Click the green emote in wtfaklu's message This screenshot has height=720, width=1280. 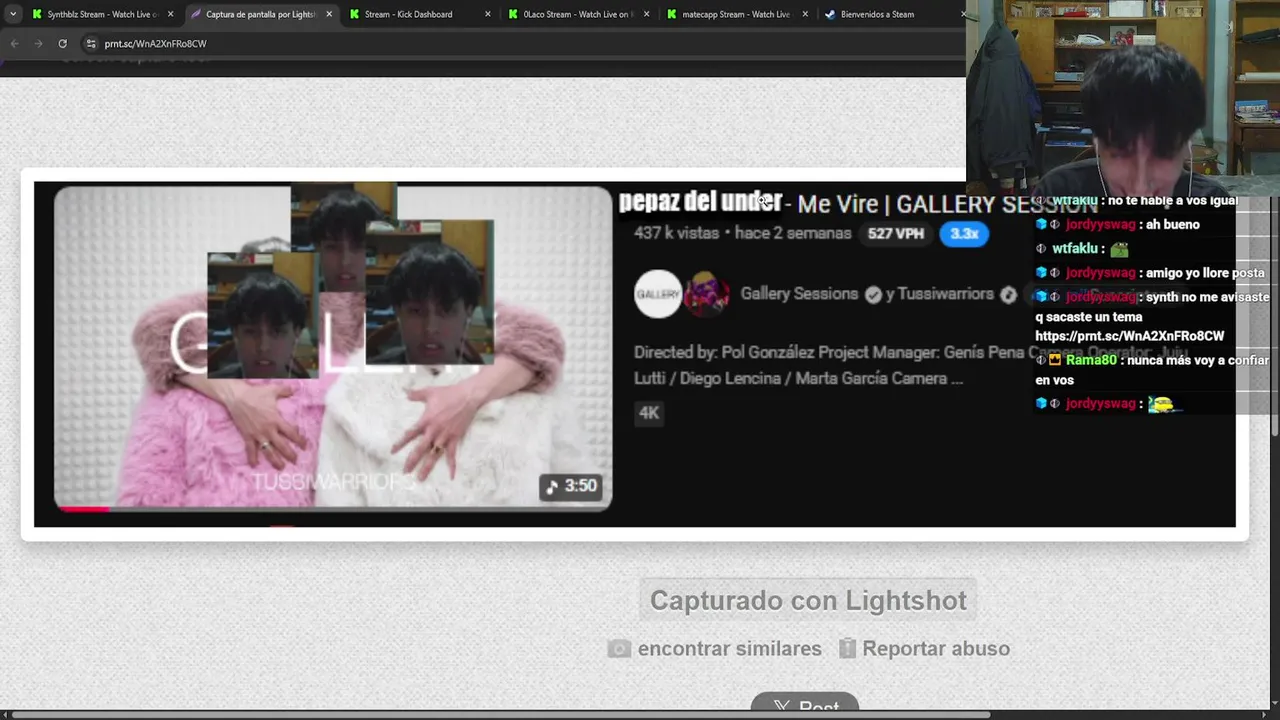point(1119,249)
